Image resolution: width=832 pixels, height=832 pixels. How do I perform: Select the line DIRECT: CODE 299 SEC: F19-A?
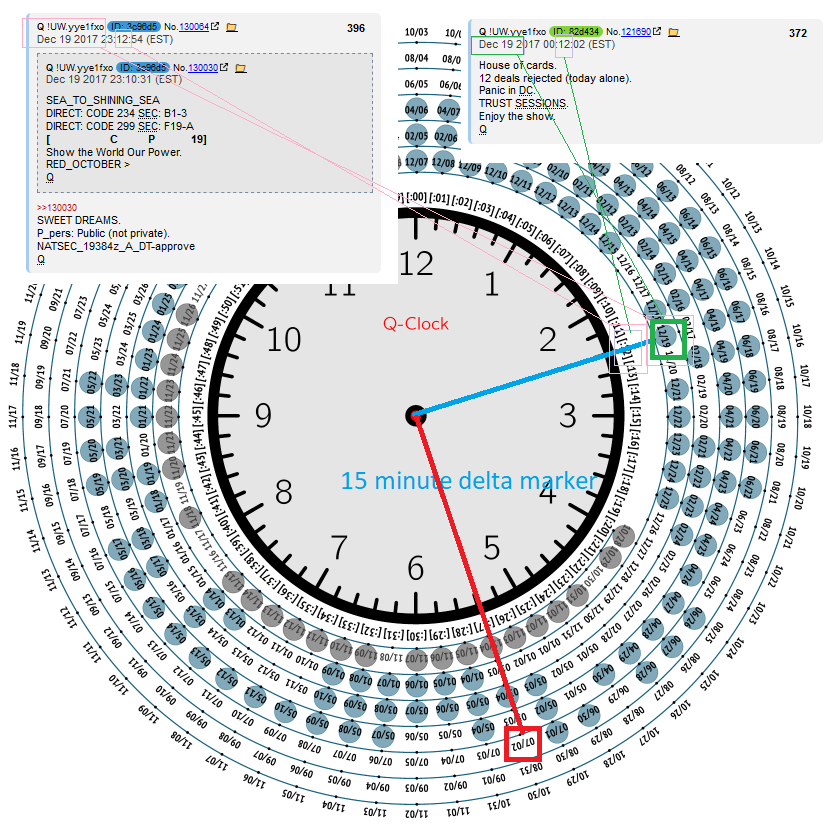[120, 126]
